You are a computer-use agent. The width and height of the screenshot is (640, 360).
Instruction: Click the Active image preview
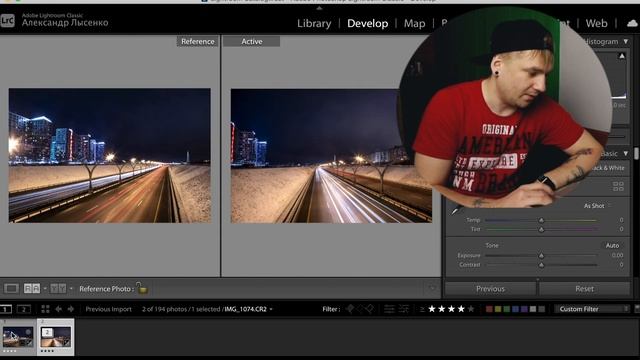[331, 156]
